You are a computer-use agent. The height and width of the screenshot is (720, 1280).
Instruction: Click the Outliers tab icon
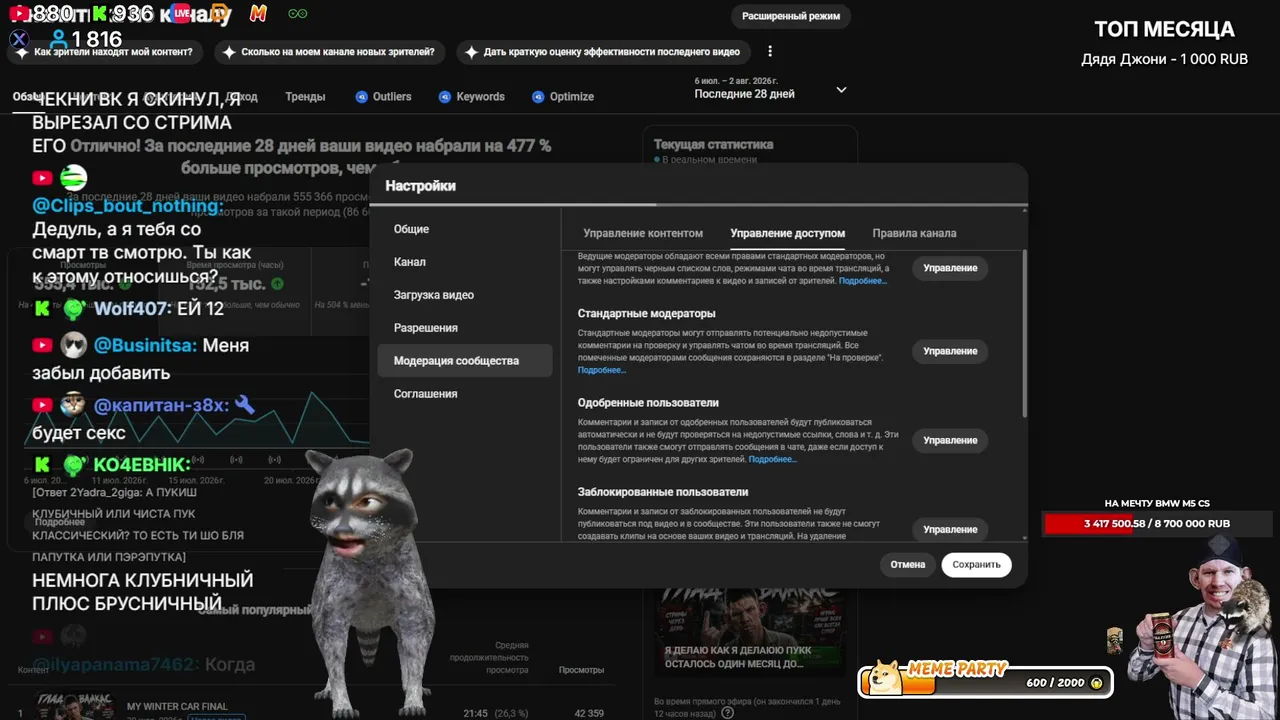point(362,97)
